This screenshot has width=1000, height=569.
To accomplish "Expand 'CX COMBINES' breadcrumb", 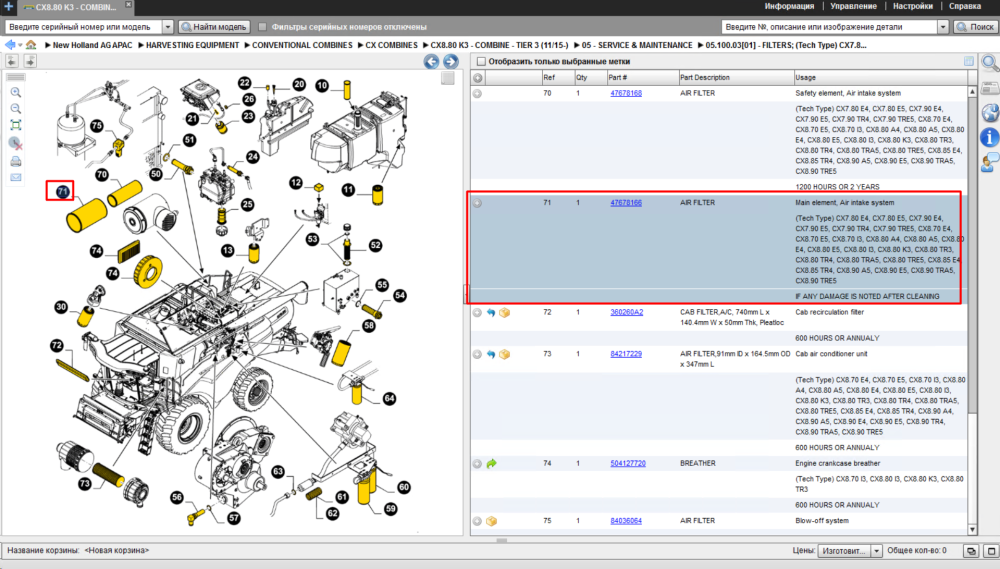I will tap(360, 45).
